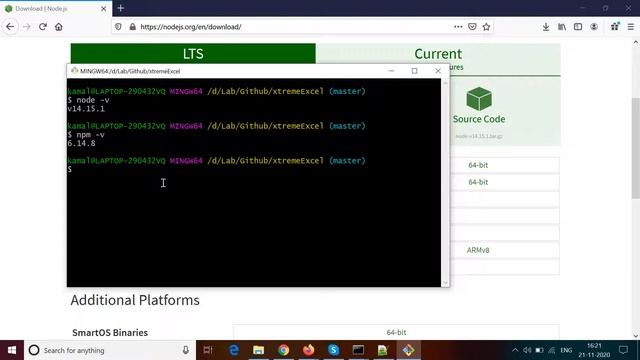Reload the Node.js download page
The height and width of the screenshot is (360, 640).
pos(43,27)
